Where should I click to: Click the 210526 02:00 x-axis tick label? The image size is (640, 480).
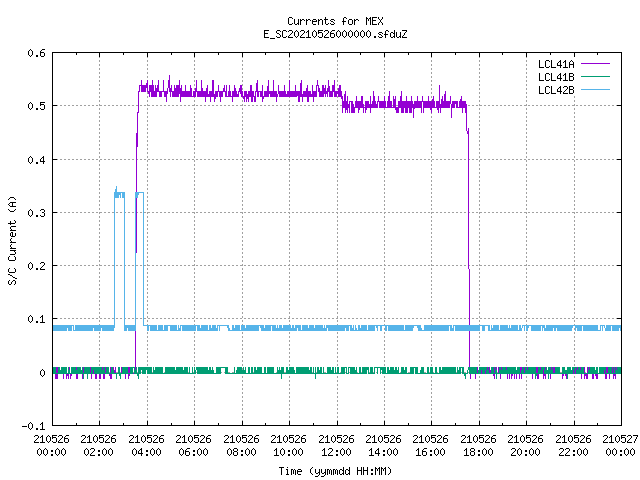click(98, 446)
